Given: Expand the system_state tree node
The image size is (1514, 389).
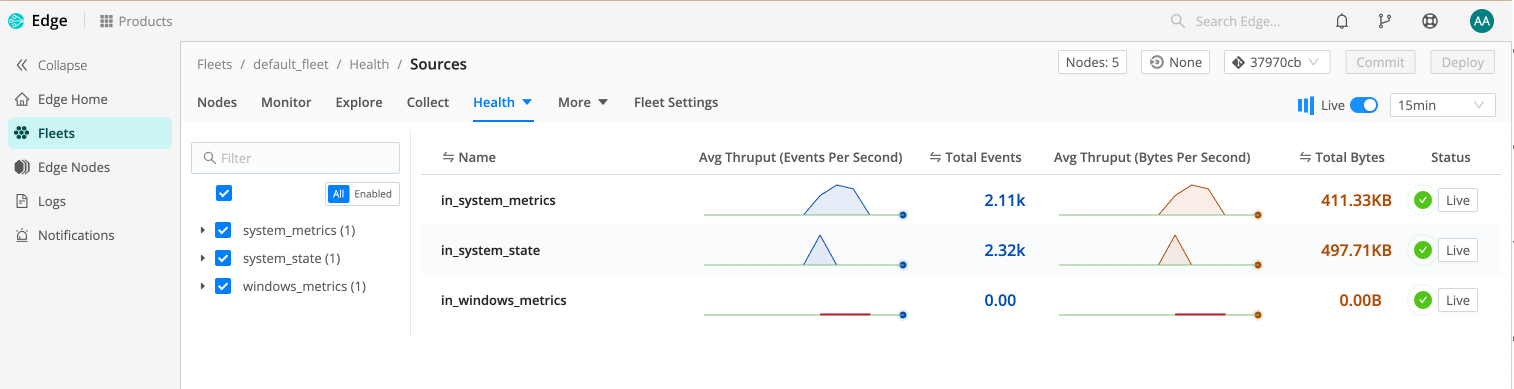Looking at the screenshot, I should 203,258.
